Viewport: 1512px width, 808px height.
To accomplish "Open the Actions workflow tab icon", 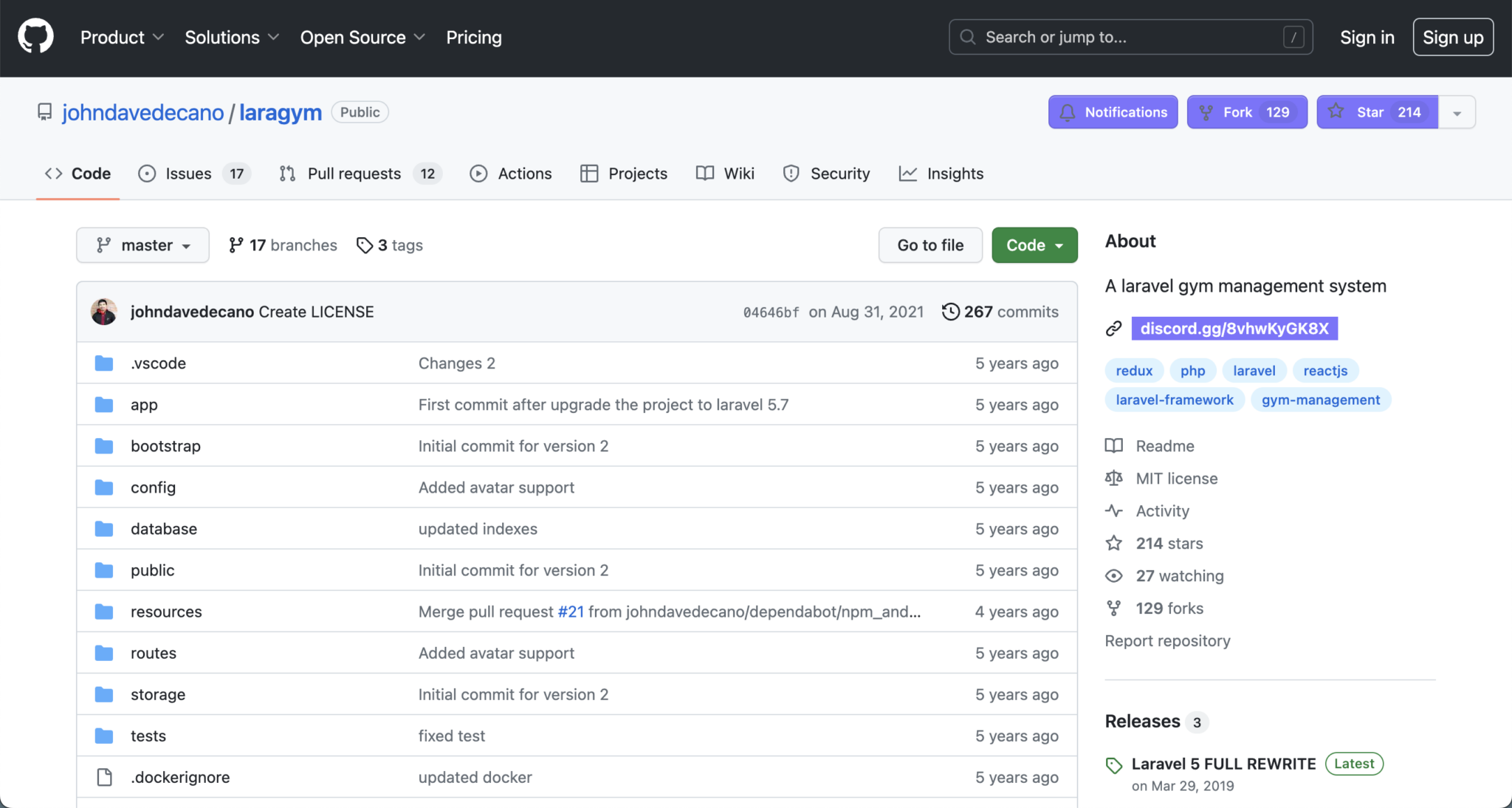I will pos(479,174).
